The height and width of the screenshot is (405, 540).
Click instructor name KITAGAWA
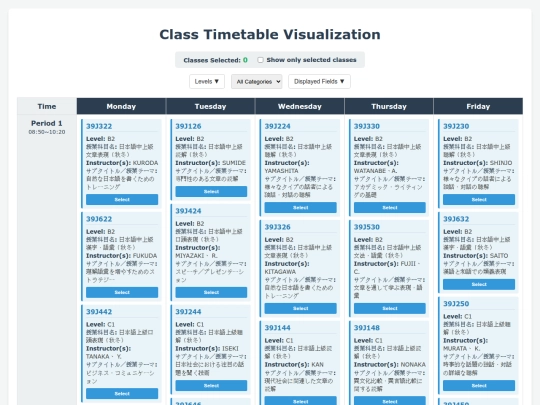coord(280,272)
